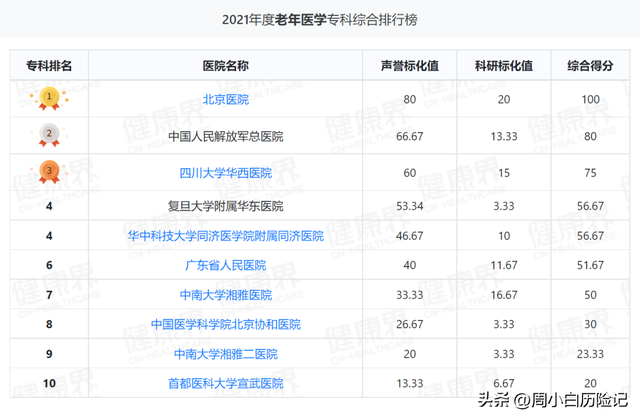640x420 pixels.
Task: Select 华西医院 research value 15
Action: click(504, 173)
